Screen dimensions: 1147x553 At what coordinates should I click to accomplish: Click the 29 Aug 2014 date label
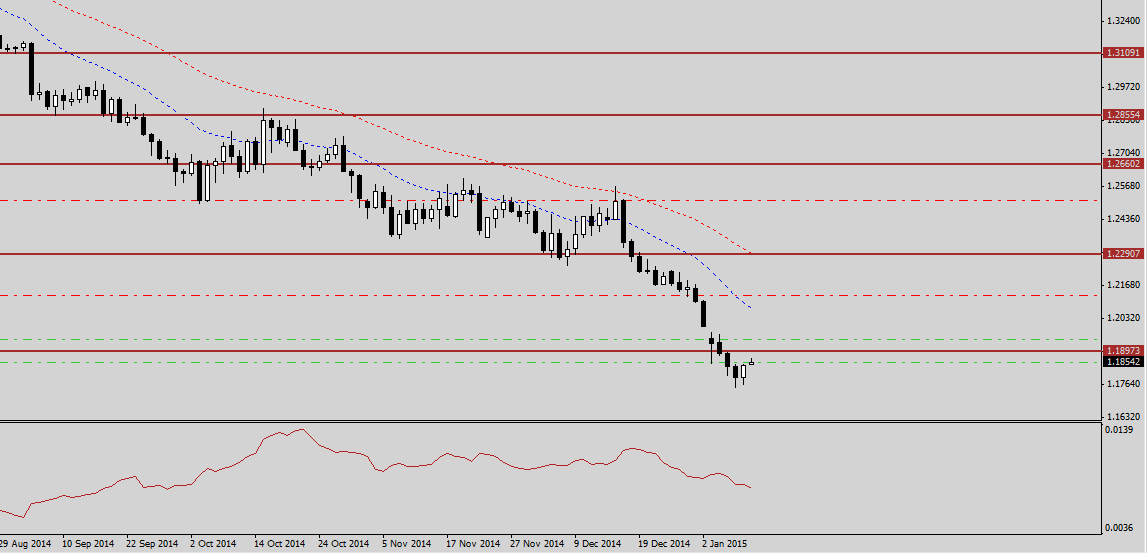coord(25,544)
